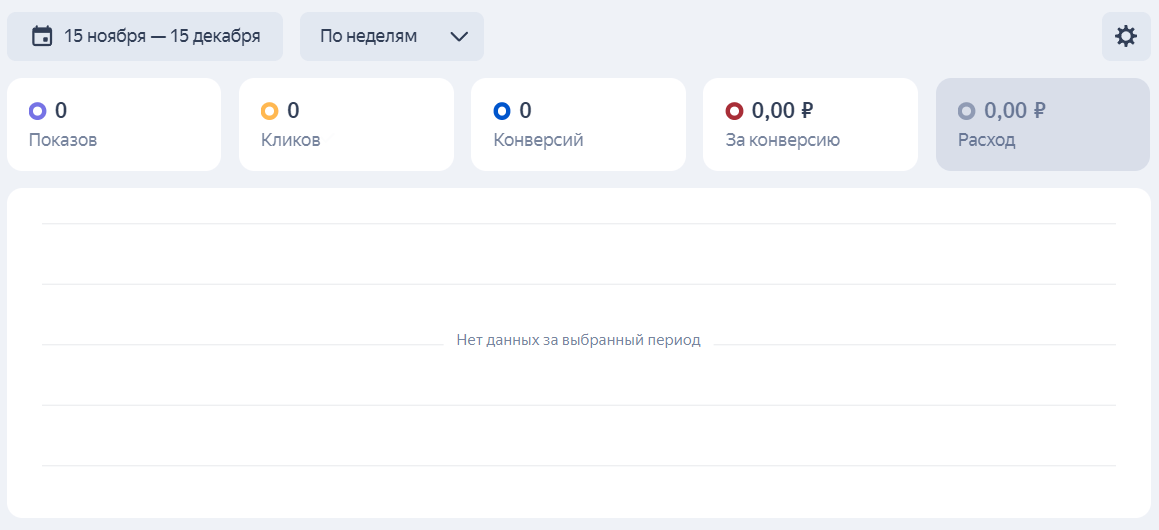This screenshot has width=1159, height=530.
Task: Toggle the Показов metric card
Action: [x=114, y=125]
